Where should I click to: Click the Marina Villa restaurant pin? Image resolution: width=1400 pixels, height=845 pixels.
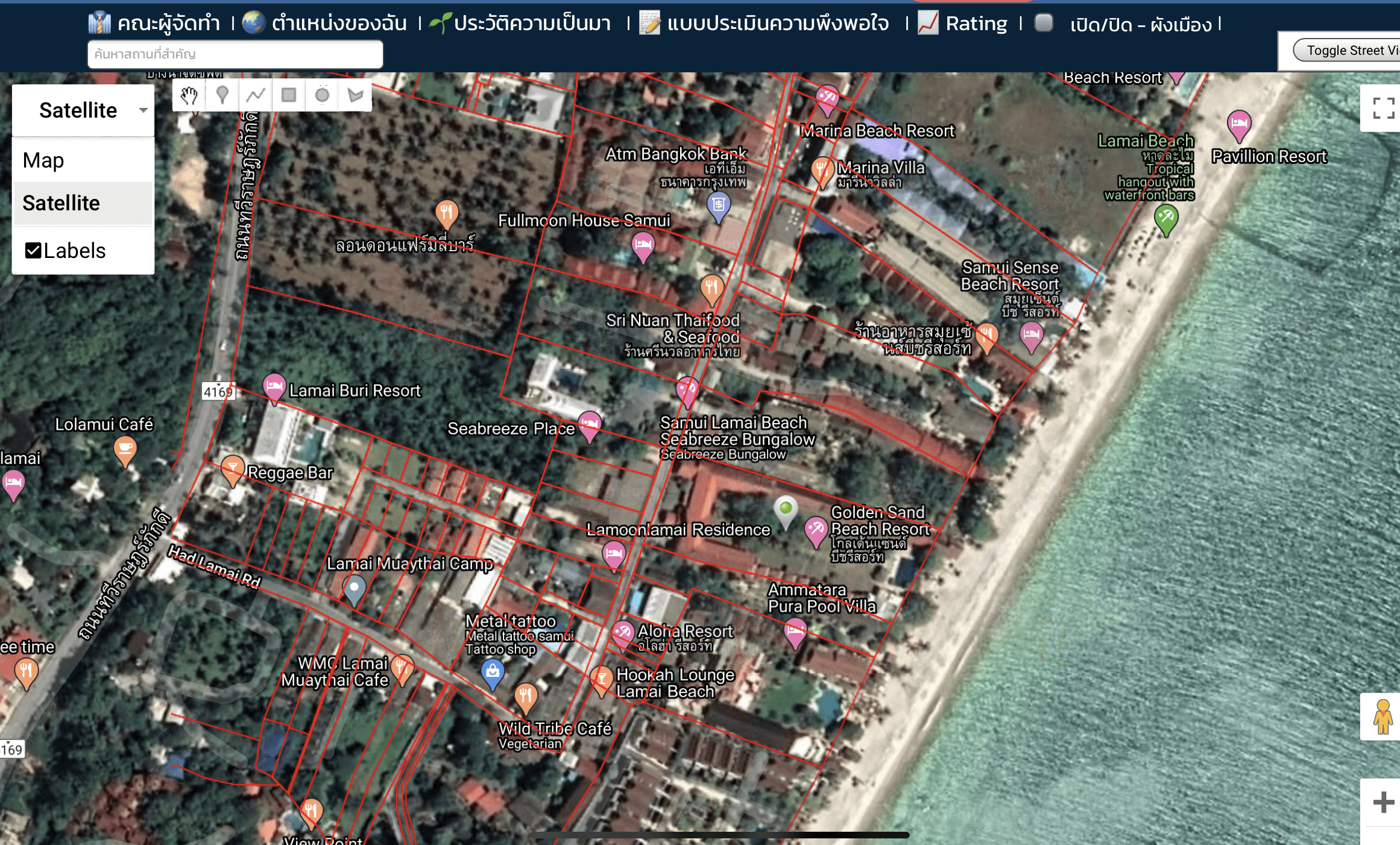822,172
